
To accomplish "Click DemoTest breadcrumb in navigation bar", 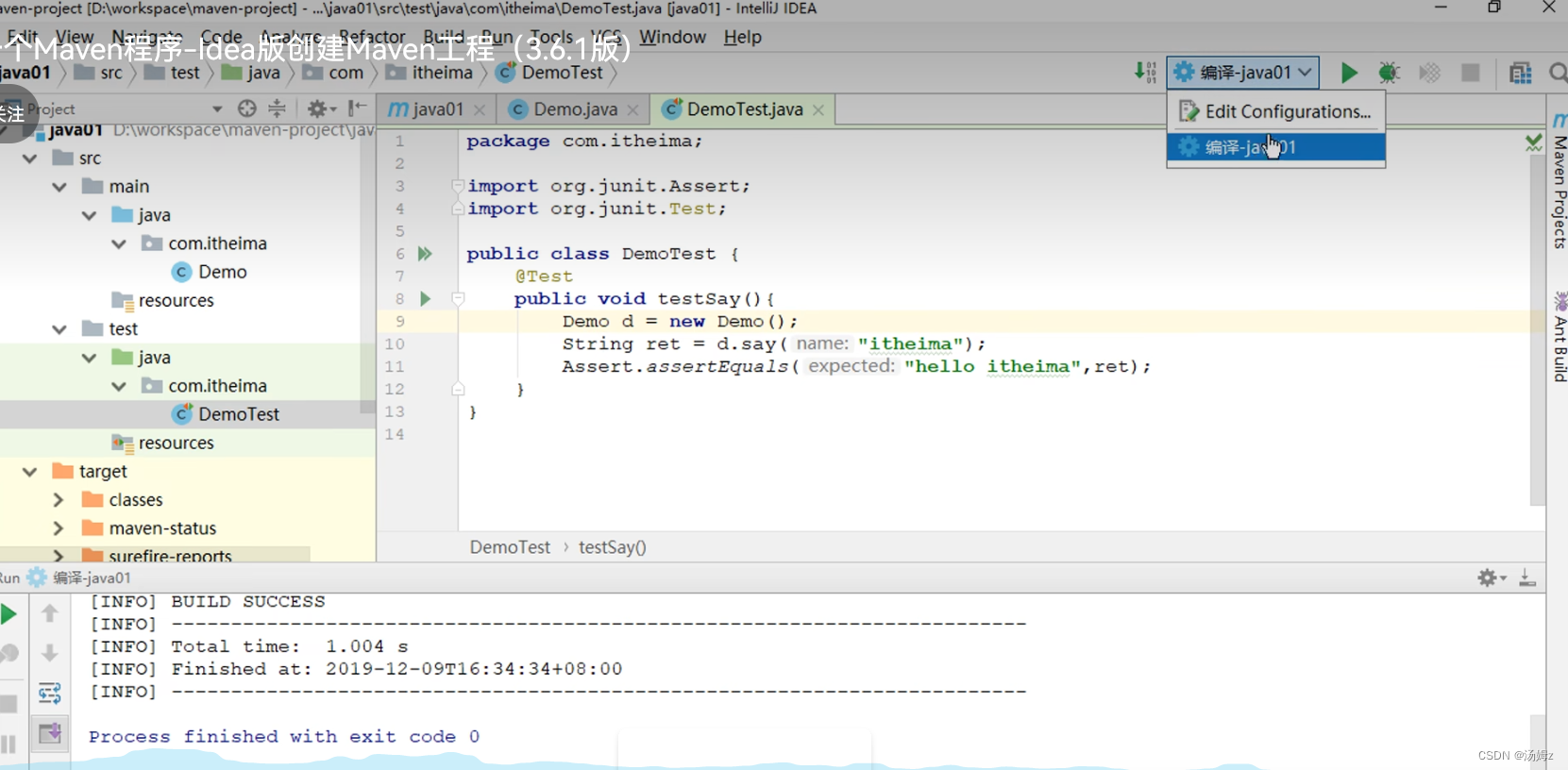I will click(549, 73).
